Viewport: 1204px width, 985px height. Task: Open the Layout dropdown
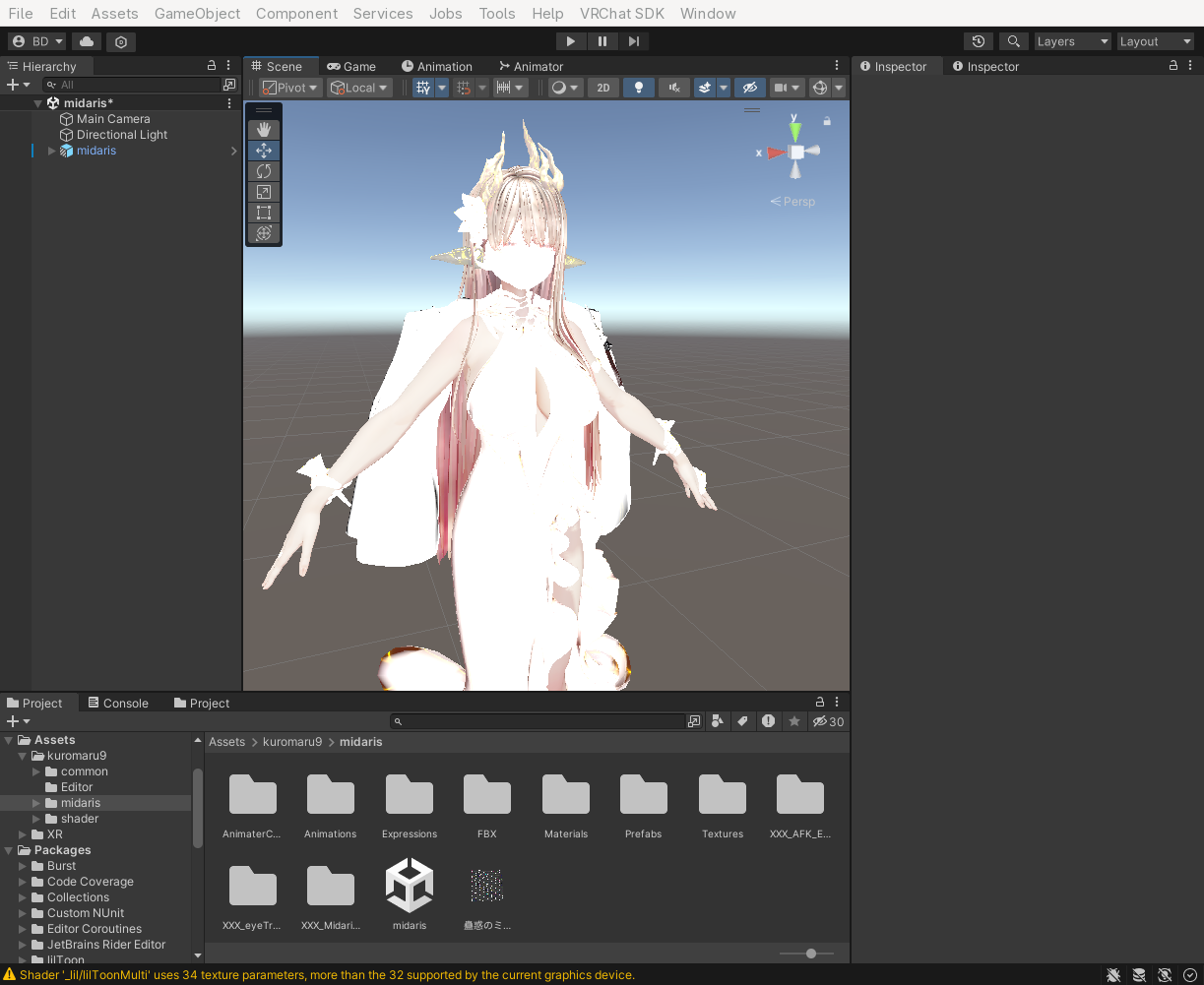click(1156, 41)
